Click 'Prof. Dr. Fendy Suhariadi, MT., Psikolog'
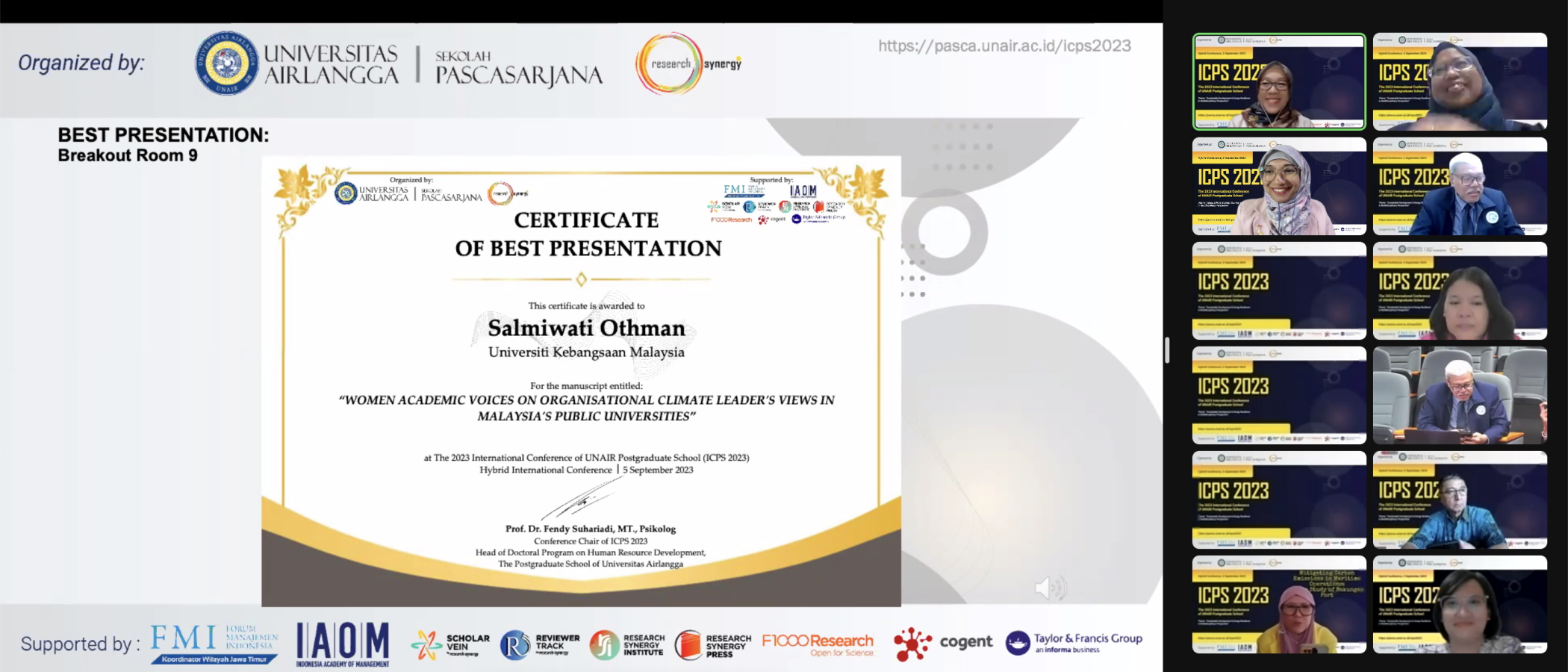This screenshot has width=1568, height=672. [x=591, y=529]
